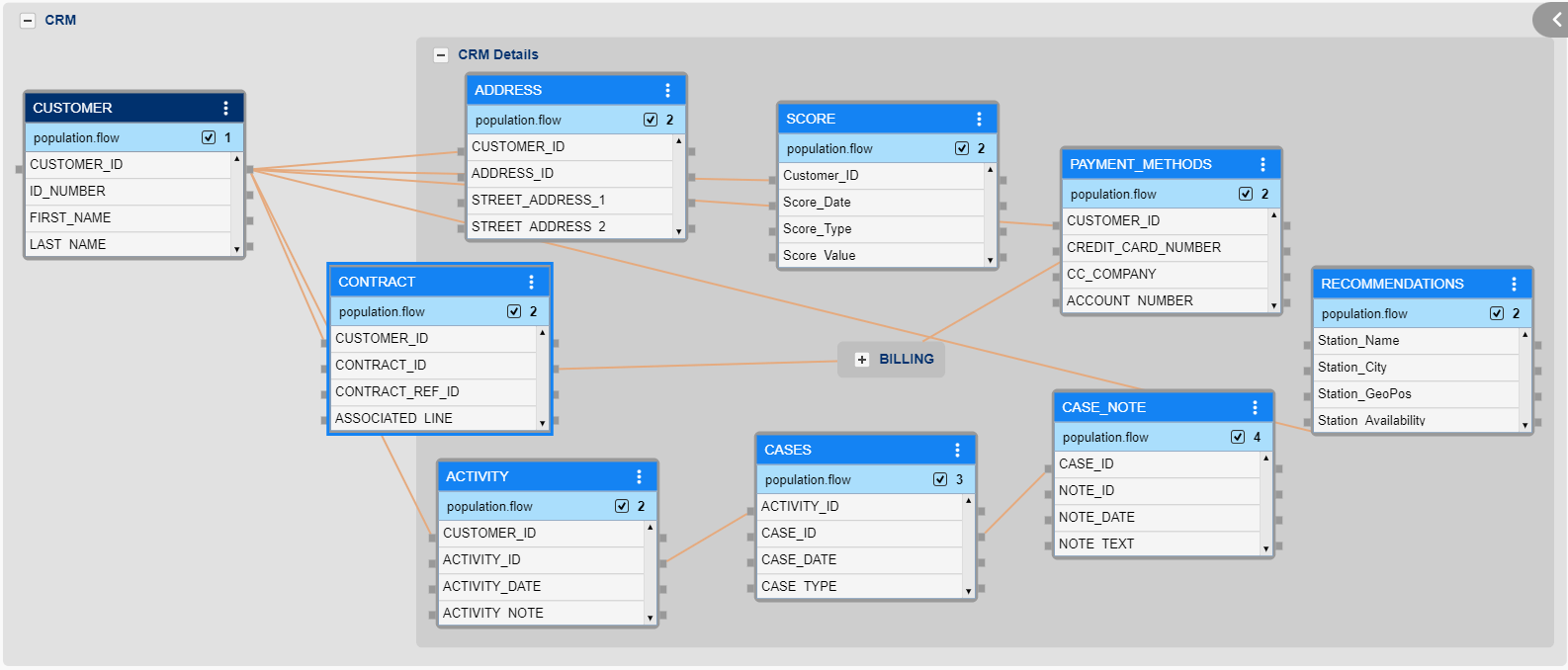This screenshot has width=1568, height=670.
Task: Toggle the SCORE population.flow checkbox
Action: coord(962,148)
